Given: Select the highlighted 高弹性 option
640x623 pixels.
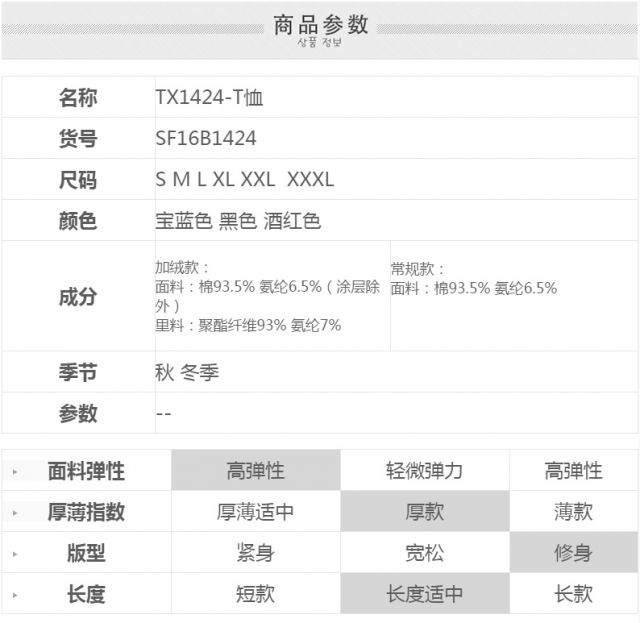Looking at the screenshot, I should (255, 471).
